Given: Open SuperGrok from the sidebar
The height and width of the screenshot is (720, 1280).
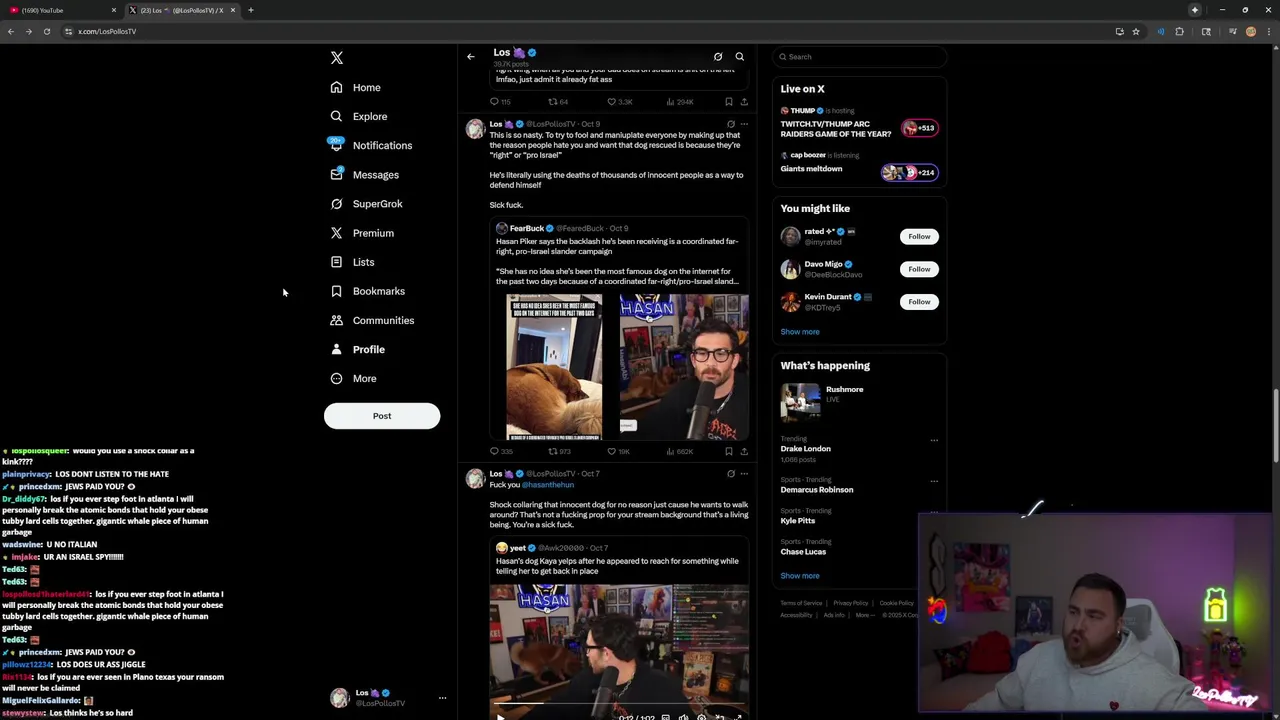Looking at the screenshot, I should 367,203.
